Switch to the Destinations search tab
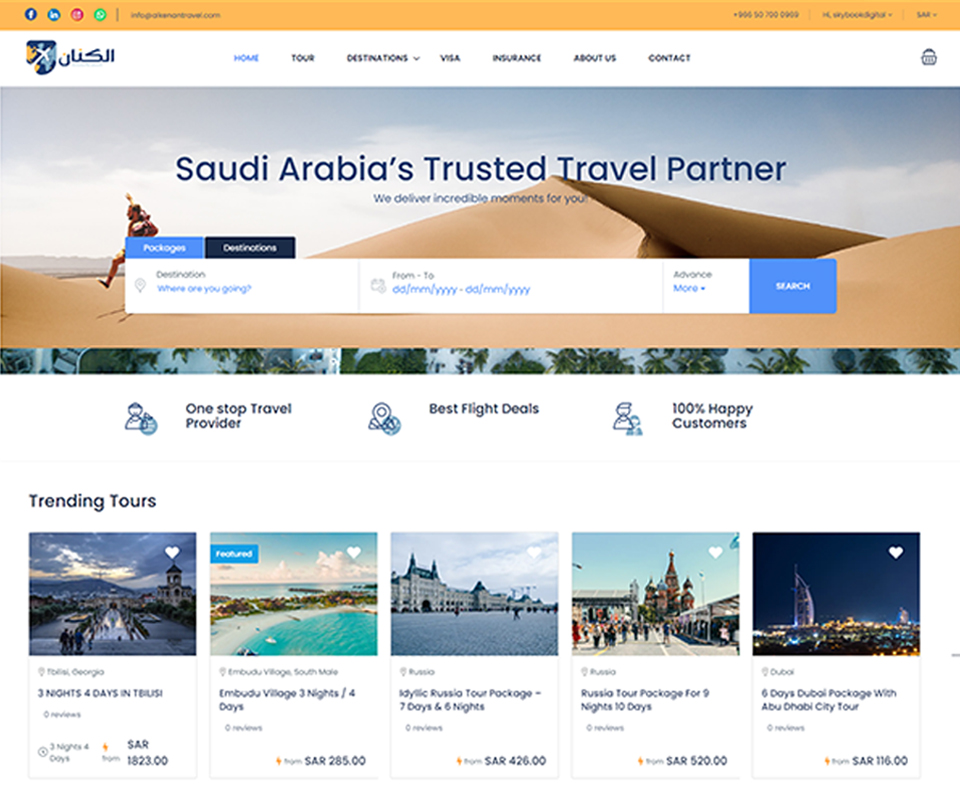960x800 pixels. (250, 248)
